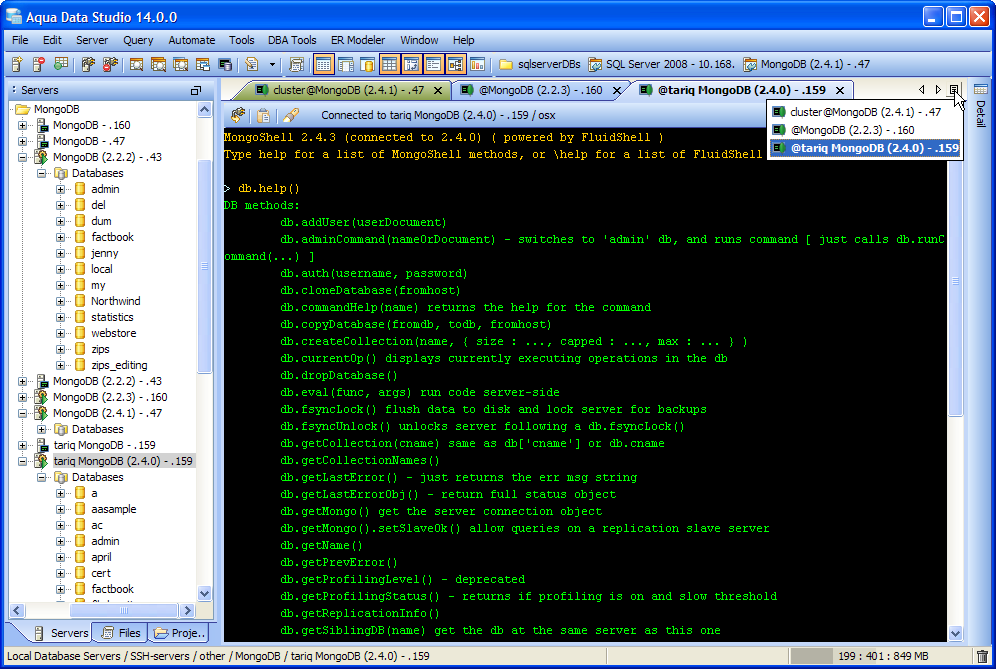Viewport: 996px width, 669px height.
Task: Click the memory usage bar 199 : 401 : 849 MB
Action: (880, 656)
